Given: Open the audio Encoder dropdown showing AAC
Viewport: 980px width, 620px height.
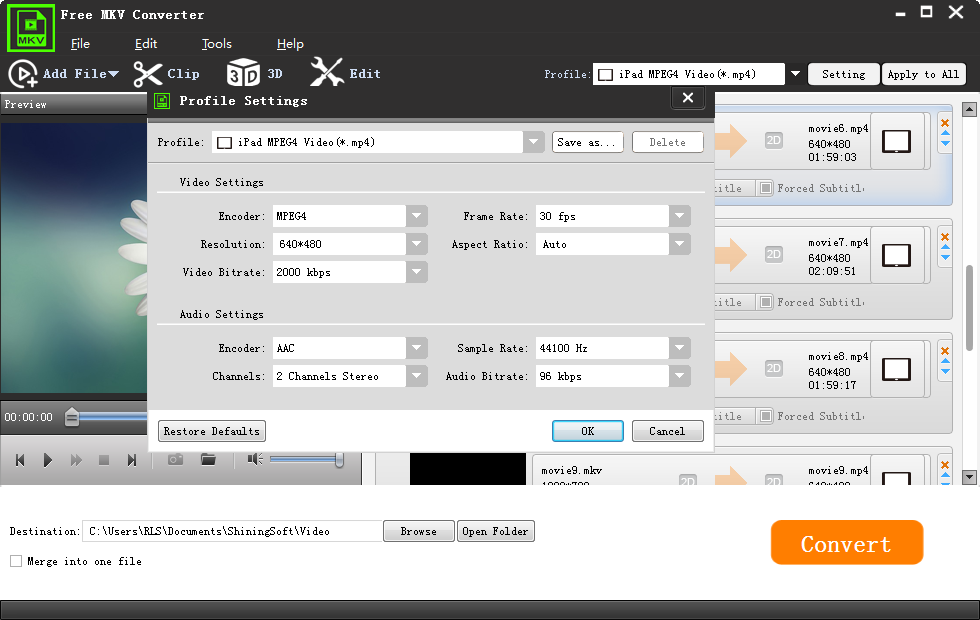Looking at the screenshot, I should click(x=416, y=348).
